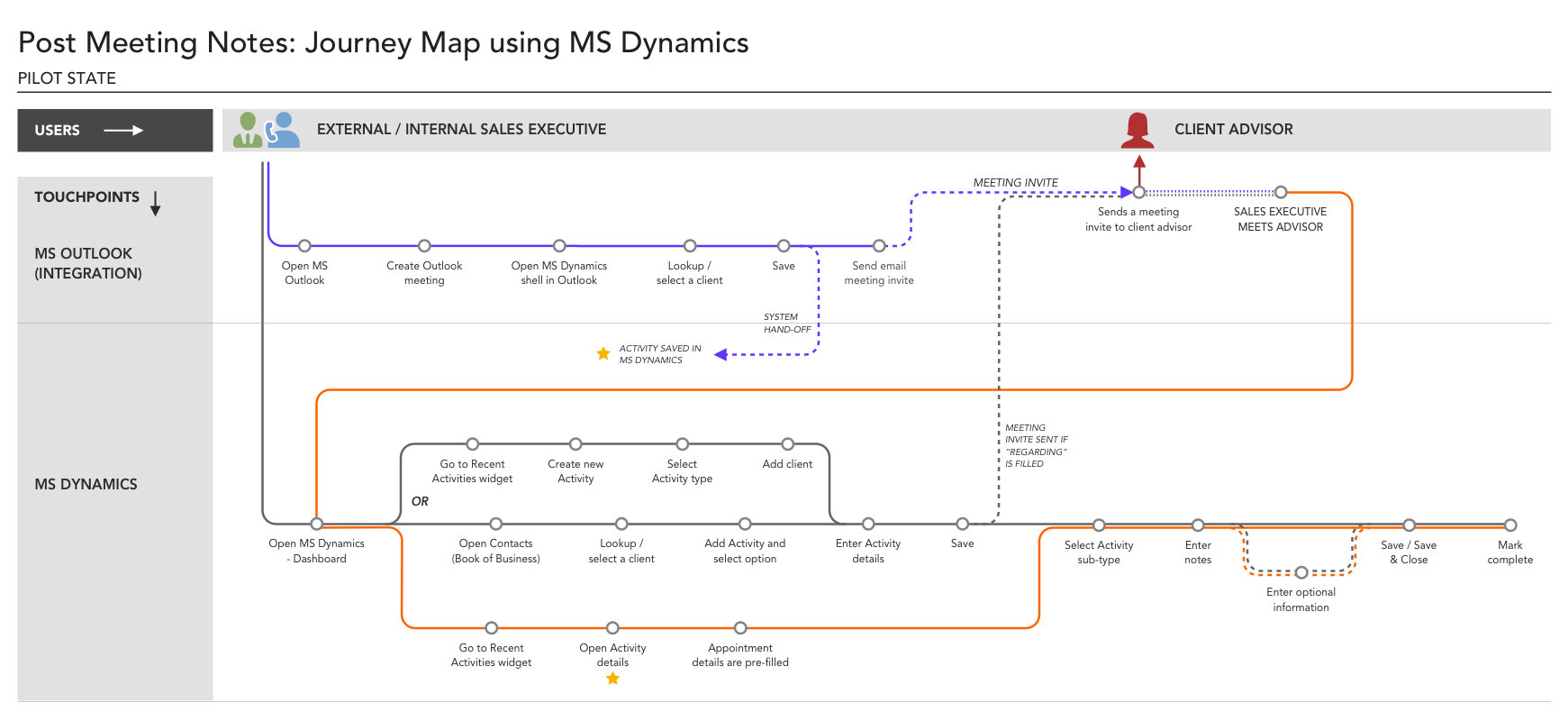This screenshot has width=1568, height=721.
Task: Click the MS Dynamics touchpoint label
Action: click(x=86, y=485)
